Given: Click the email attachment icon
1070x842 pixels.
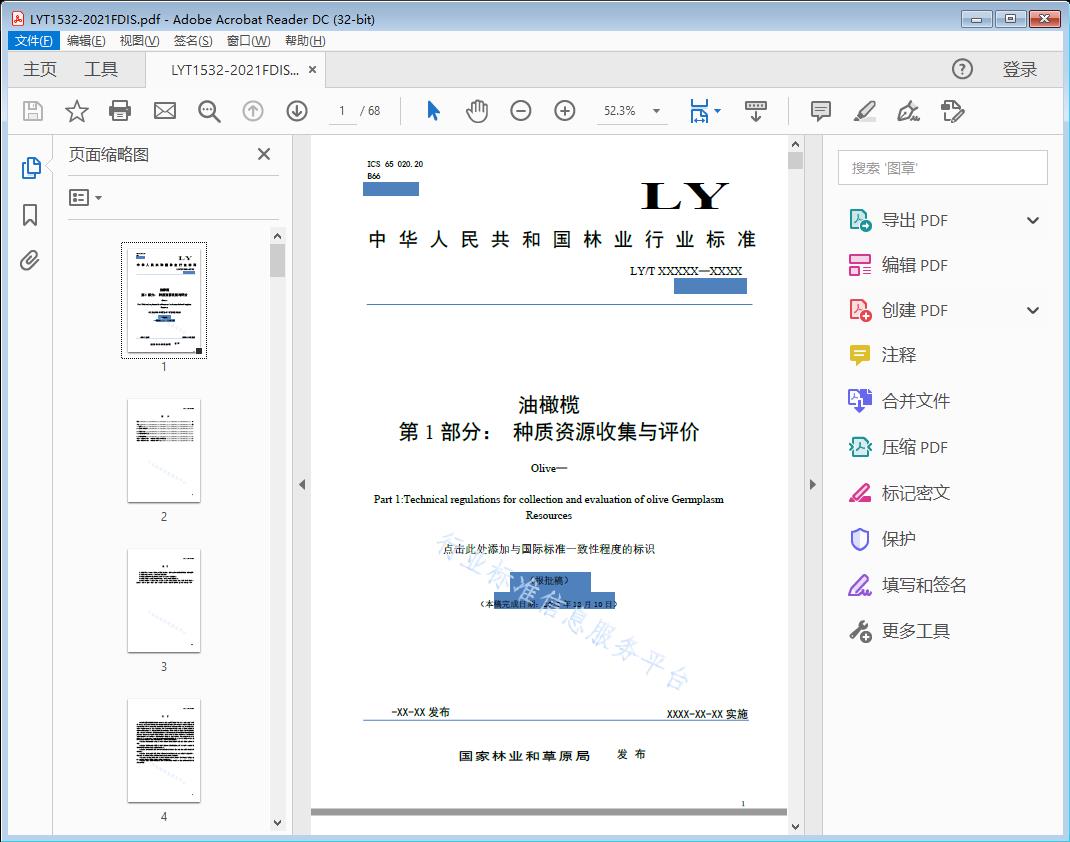Looking at the screenshot, I should (164, 111).
